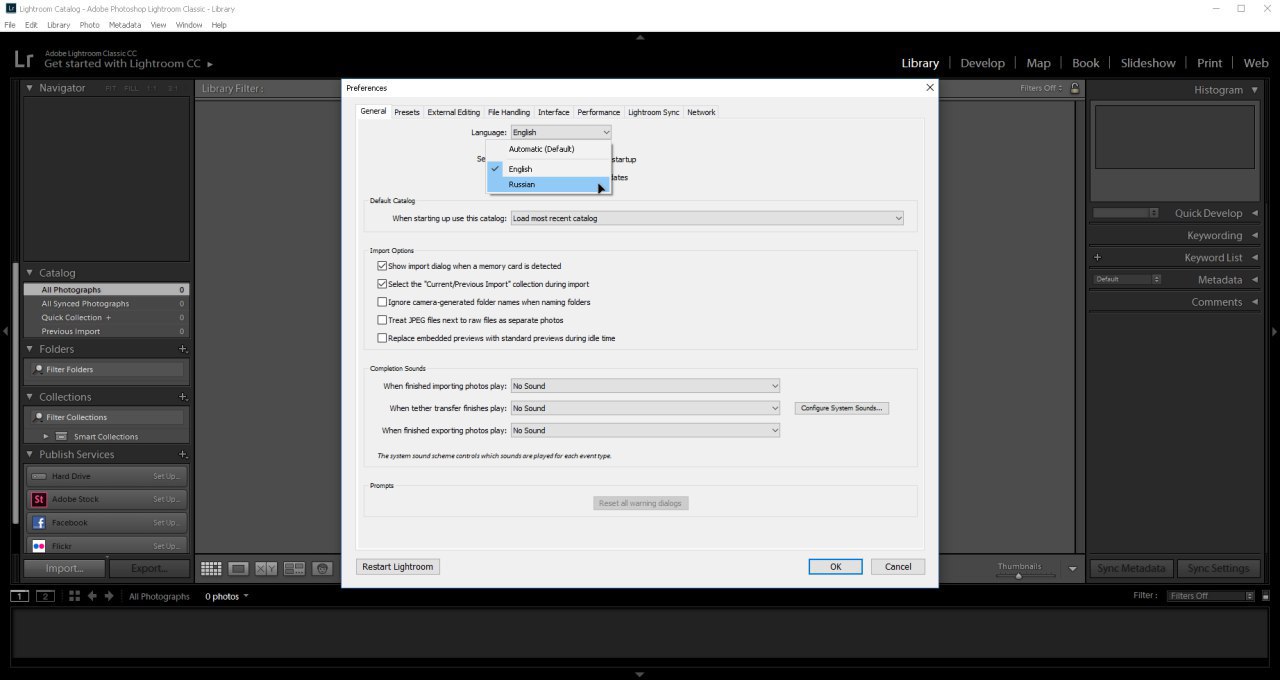This screenshot has height=680, width=1280.
Task: Click the Hard Drive publish service icon
Action: point(39,476)
